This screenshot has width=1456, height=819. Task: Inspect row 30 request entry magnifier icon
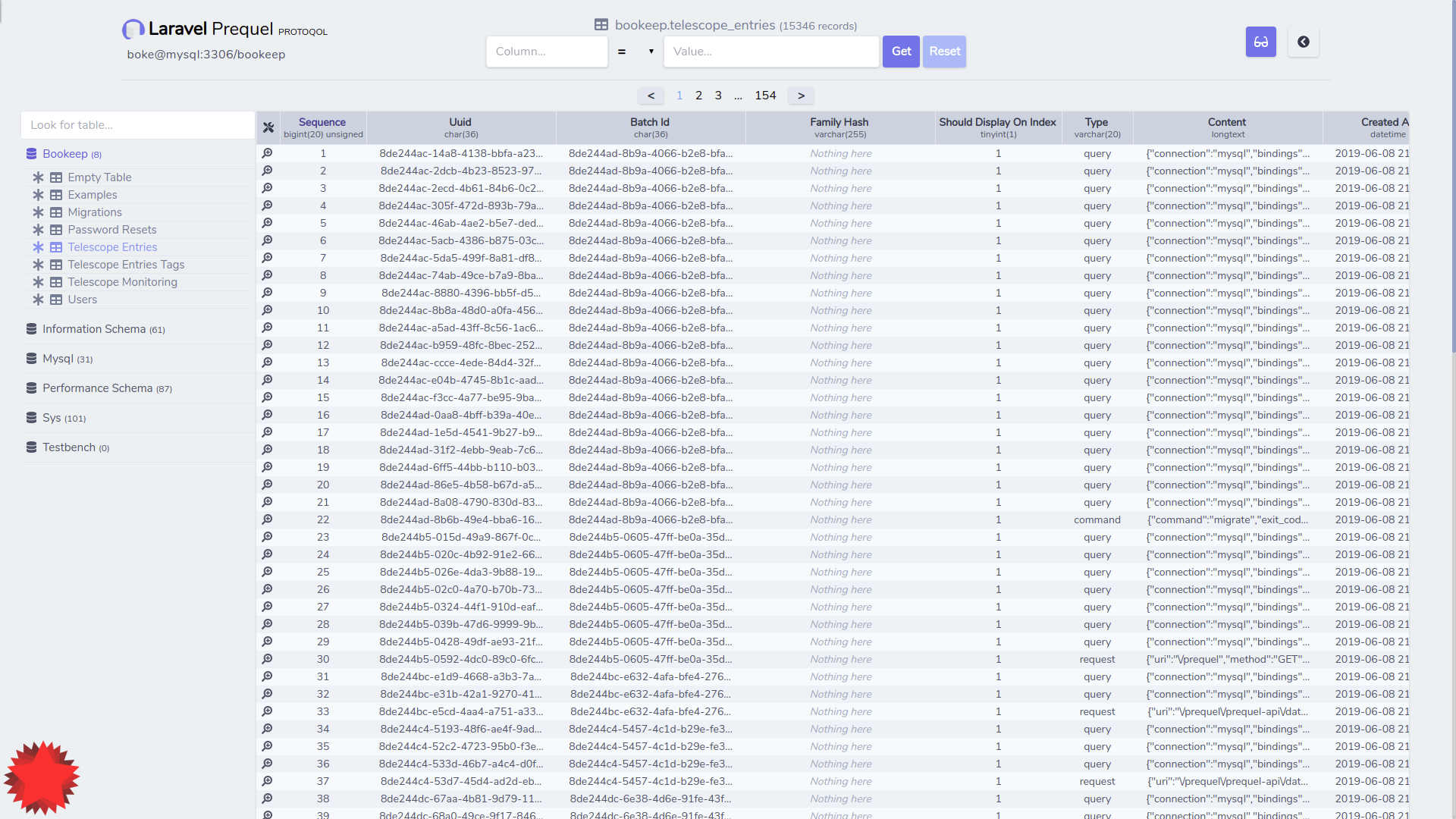point(268,659)
